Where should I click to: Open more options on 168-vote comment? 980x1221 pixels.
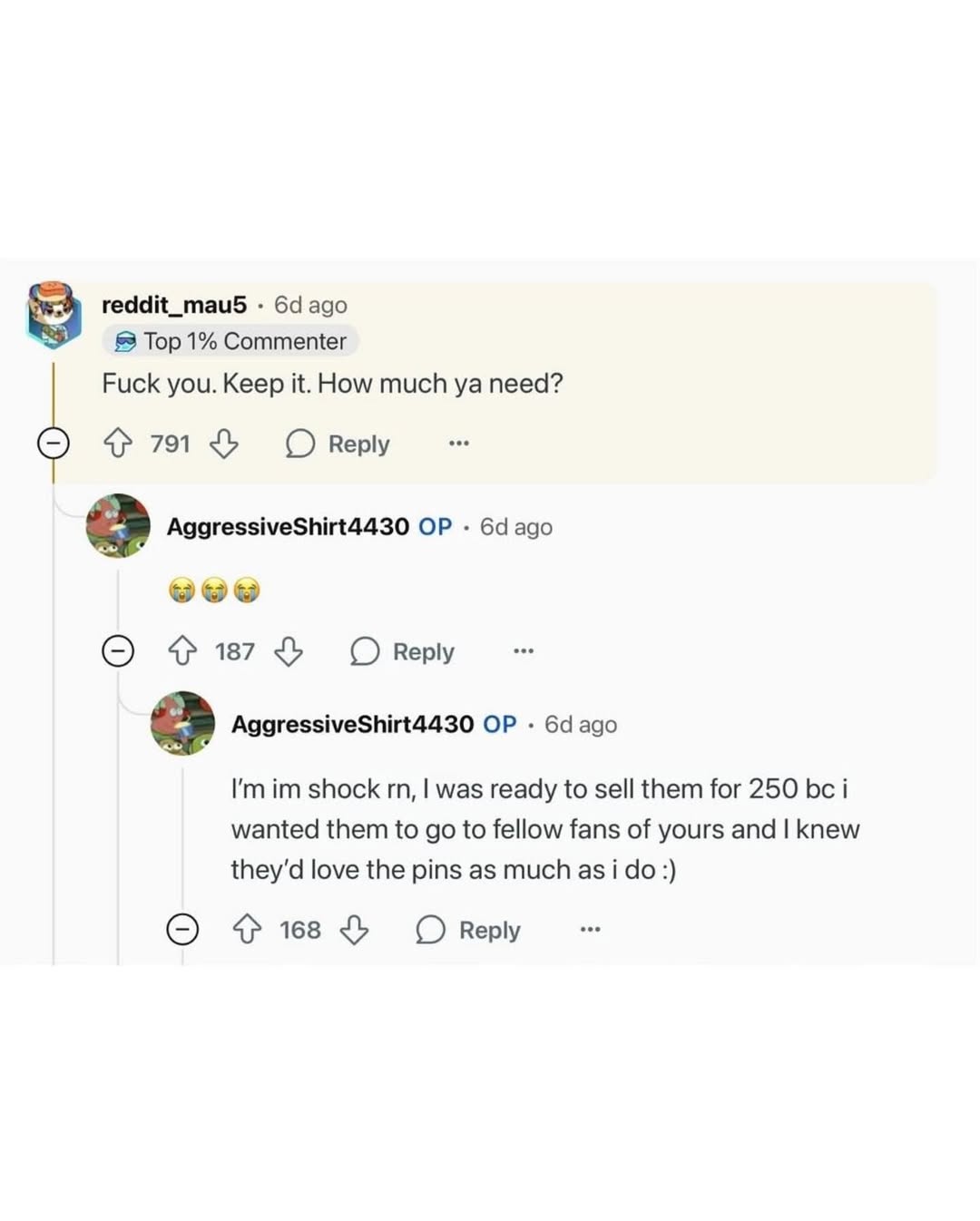coord(590,930)
